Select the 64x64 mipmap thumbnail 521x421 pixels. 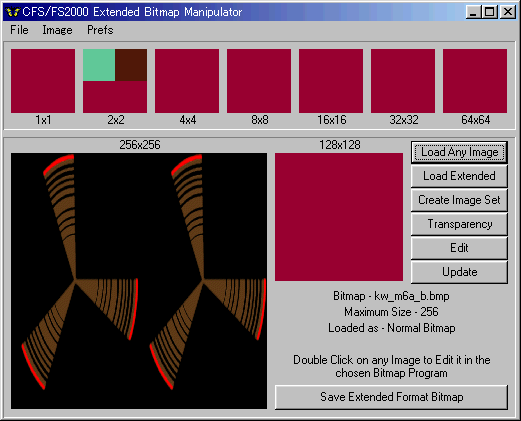(x=475, y=81)
